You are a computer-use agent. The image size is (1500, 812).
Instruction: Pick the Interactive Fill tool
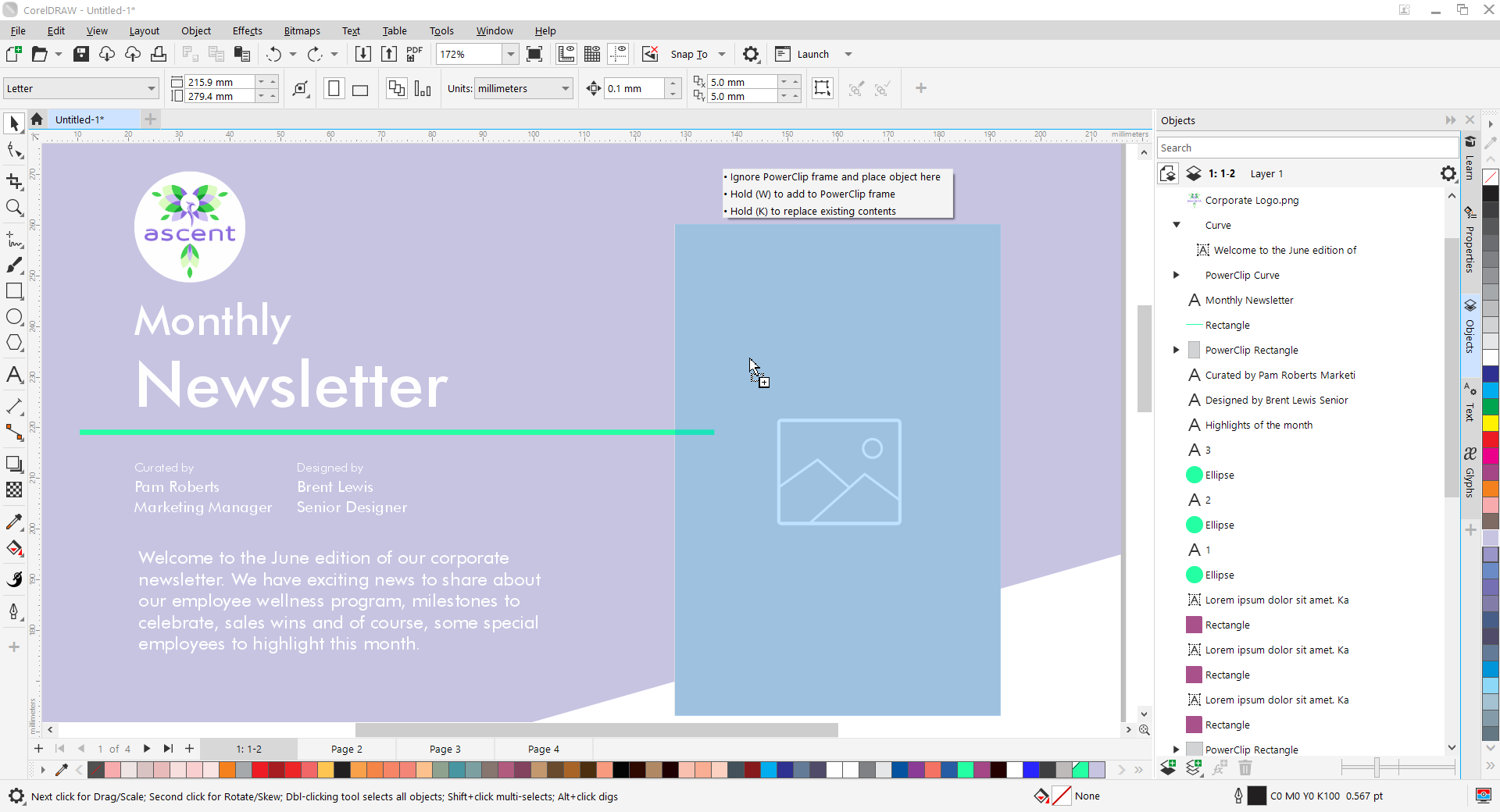pyautogui.click(x=14, y=548)
